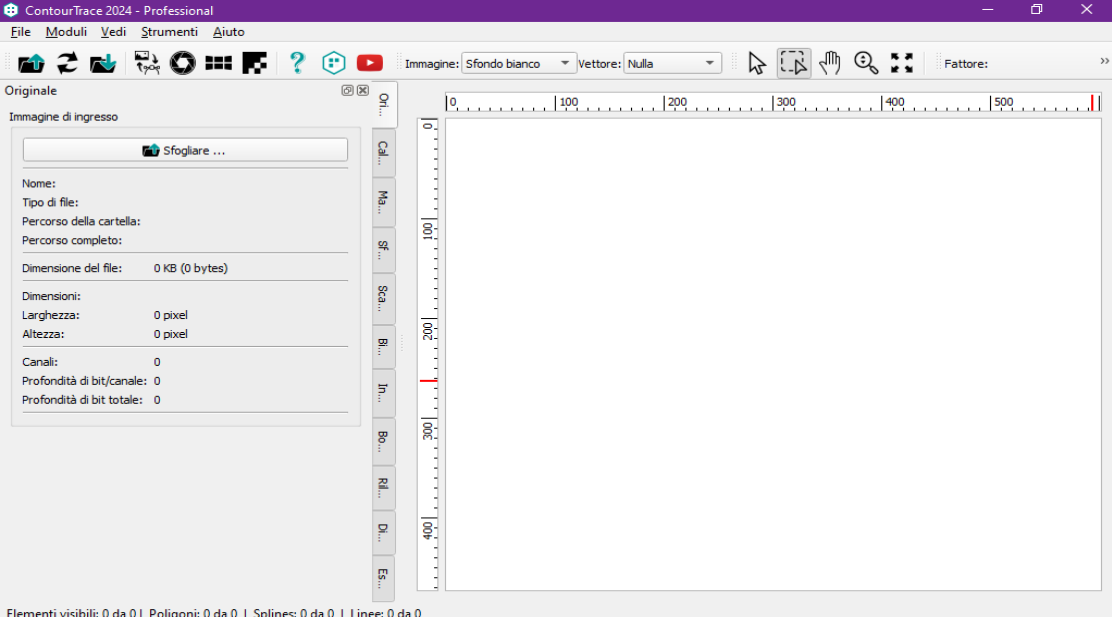Click the 'Fattore:' toolbar label
1112x617 pixels.
click(966, 64)
